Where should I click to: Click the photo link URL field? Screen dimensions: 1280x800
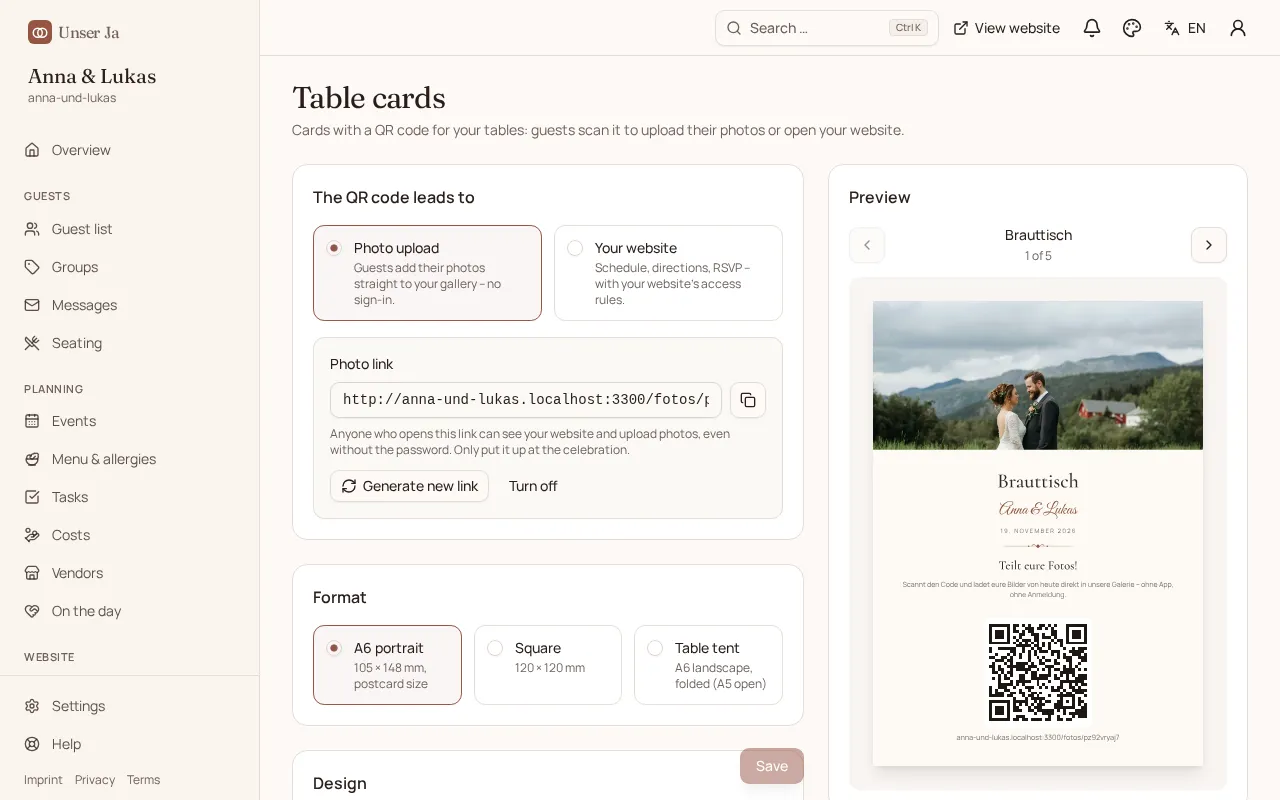(x=526, y=400)
